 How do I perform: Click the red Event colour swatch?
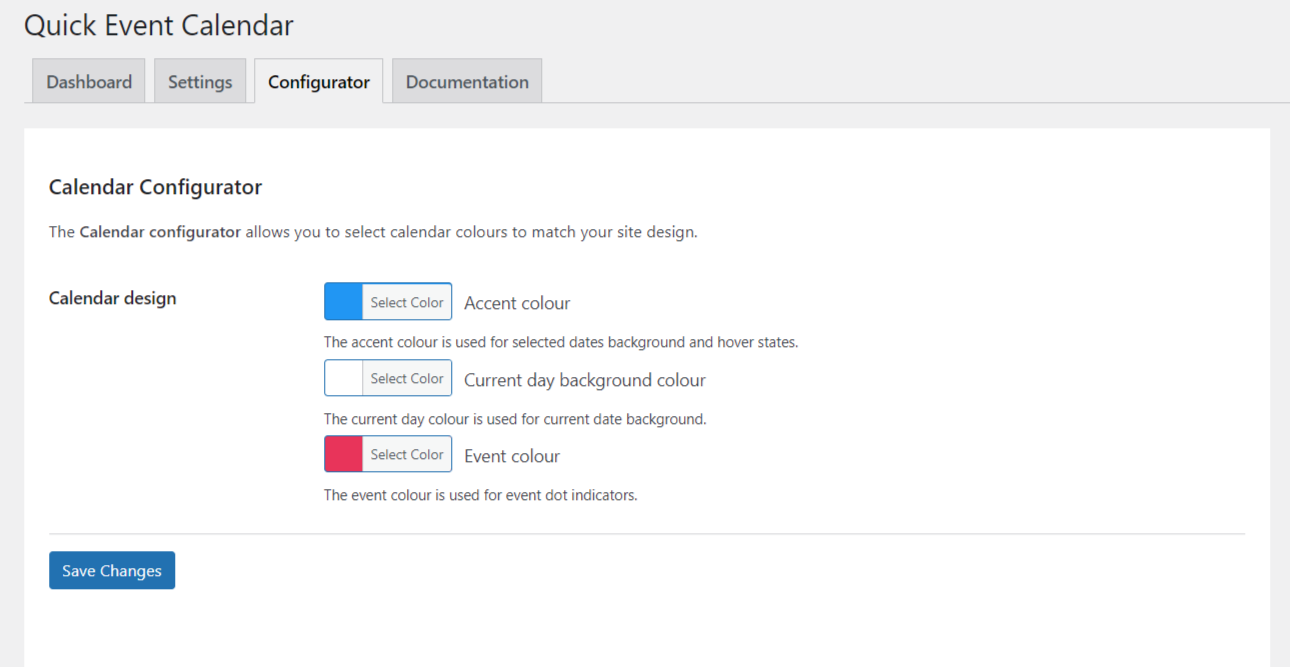tap(343, 454)
